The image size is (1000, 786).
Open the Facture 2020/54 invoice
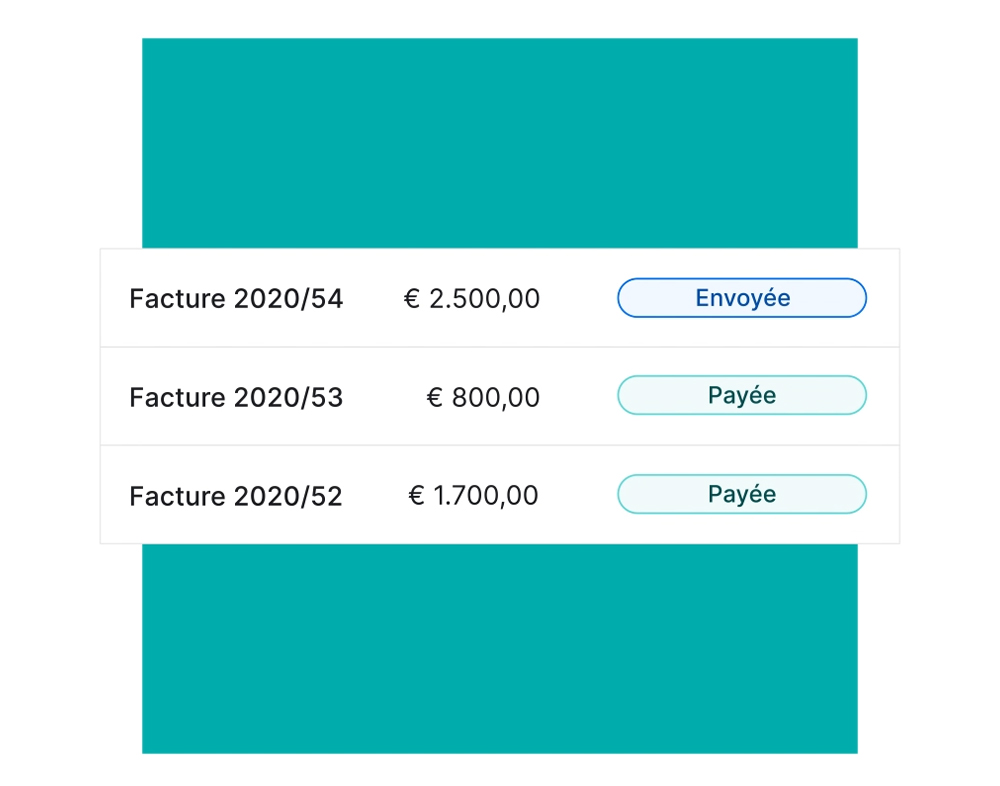236,299
